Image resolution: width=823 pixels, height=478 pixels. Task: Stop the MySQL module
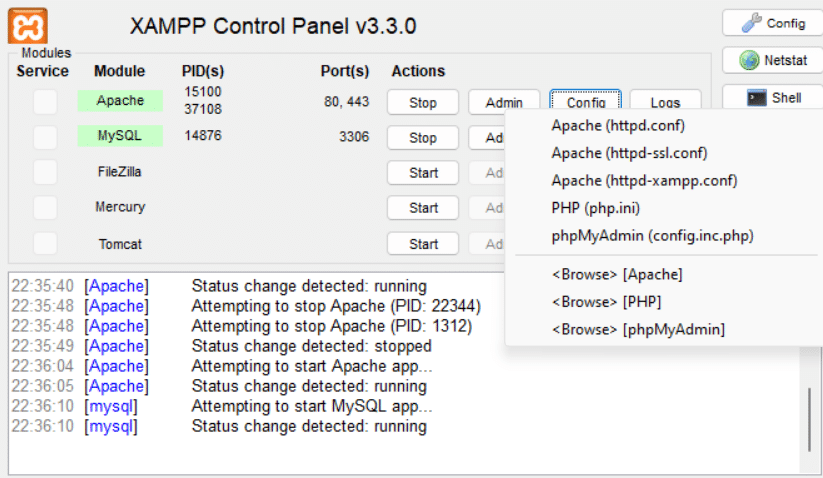(x=423, y=137)
